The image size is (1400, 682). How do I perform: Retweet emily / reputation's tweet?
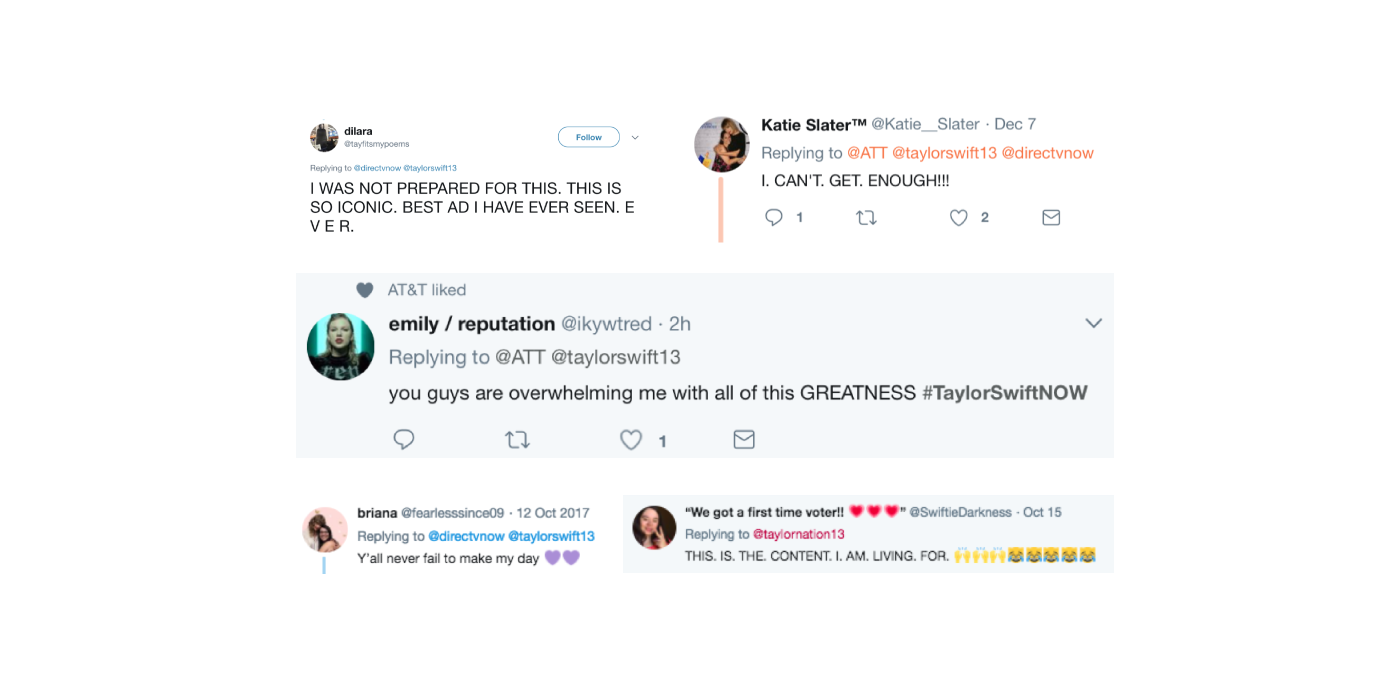(x=517, y=439)
